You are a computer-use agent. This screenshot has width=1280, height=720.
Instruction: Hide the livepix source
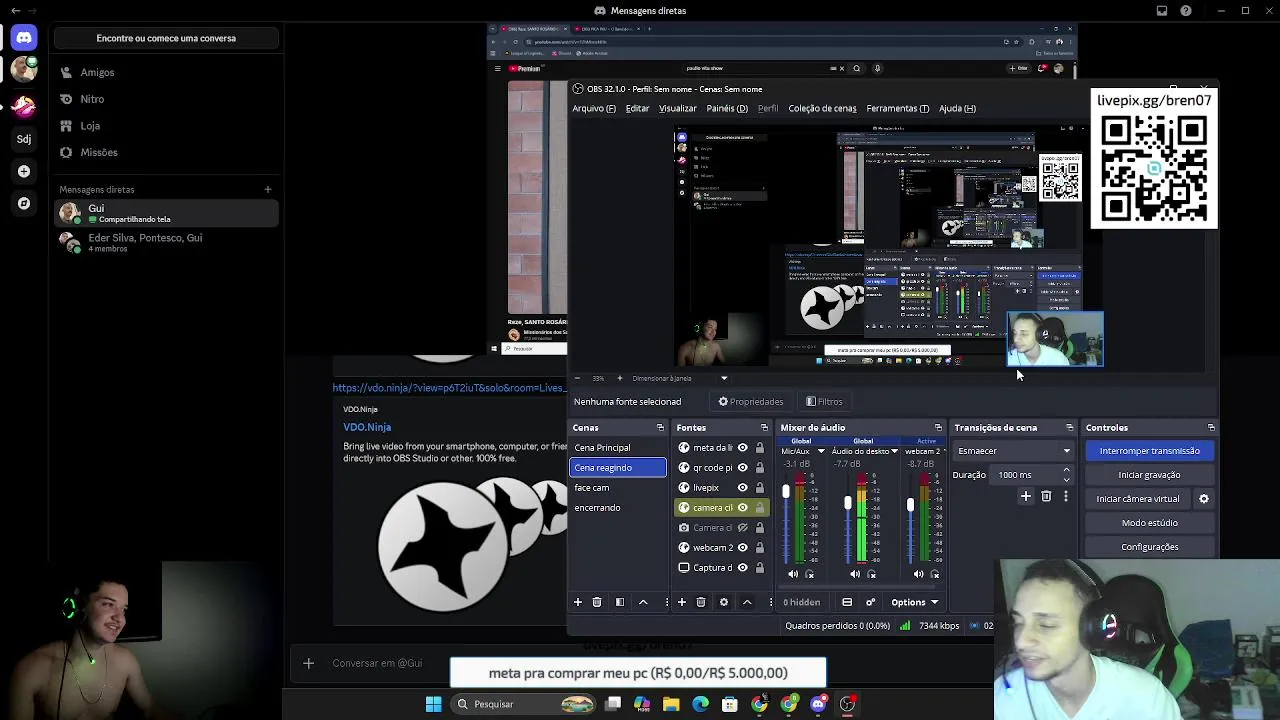tap(742, 488)
